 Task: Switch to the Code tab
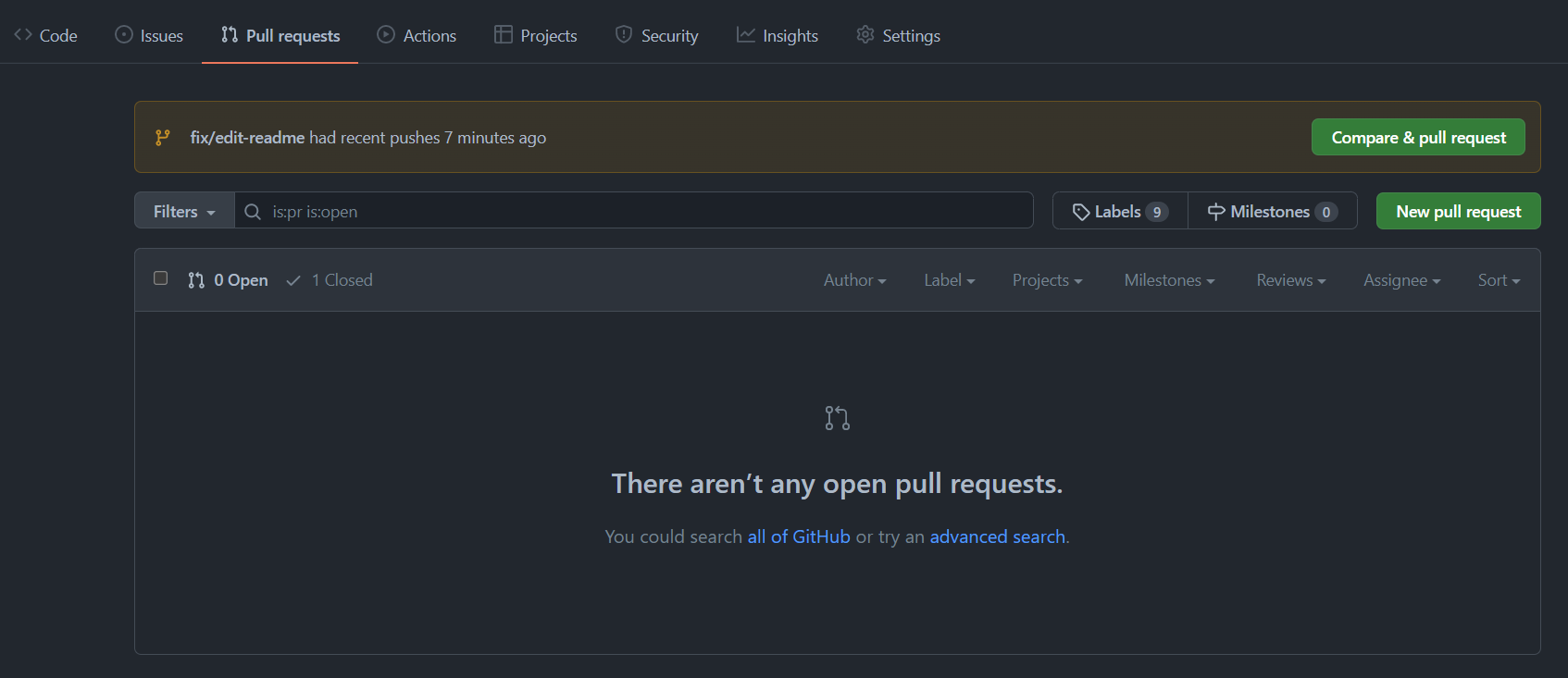[x=45, y=35]
